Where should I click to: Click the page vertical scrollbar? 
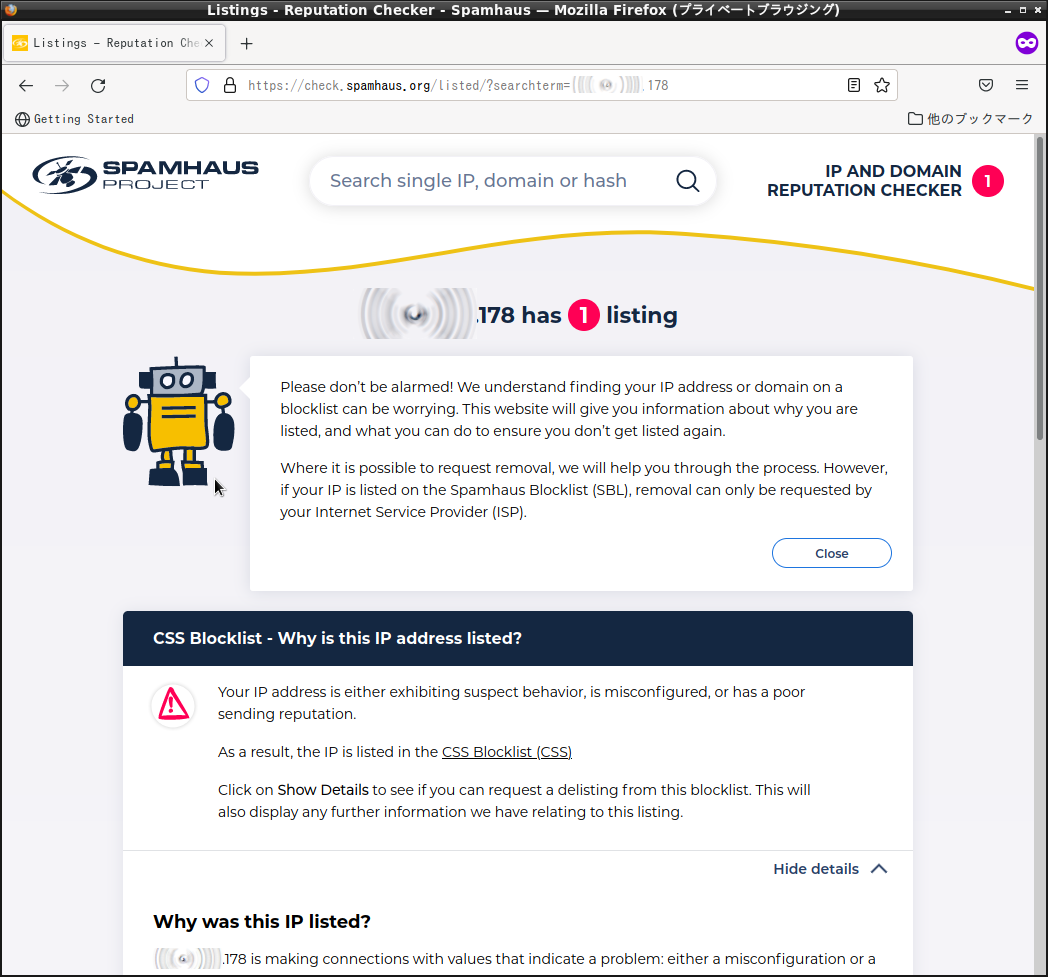tap(1039, 287)
